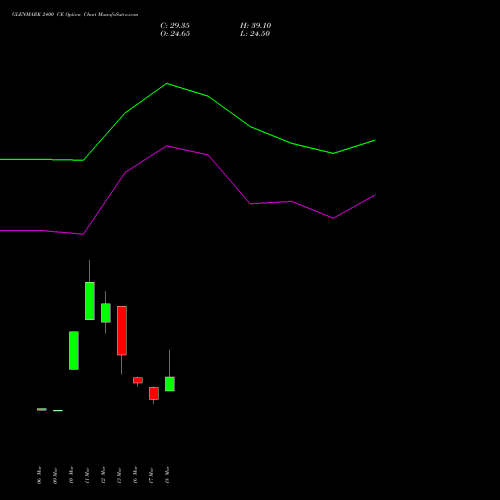Select the 09 Mar date label

pyautogui.click(x=55, y=475)
